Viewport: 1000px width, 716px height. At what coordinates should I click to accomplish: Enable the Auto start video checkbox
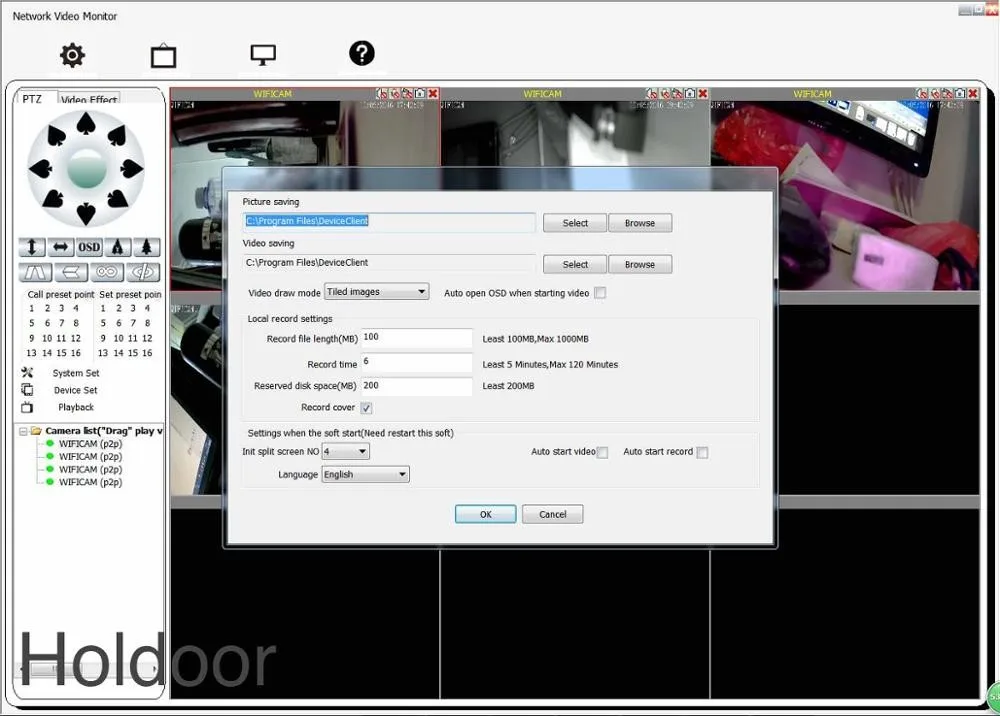[602, 453]
